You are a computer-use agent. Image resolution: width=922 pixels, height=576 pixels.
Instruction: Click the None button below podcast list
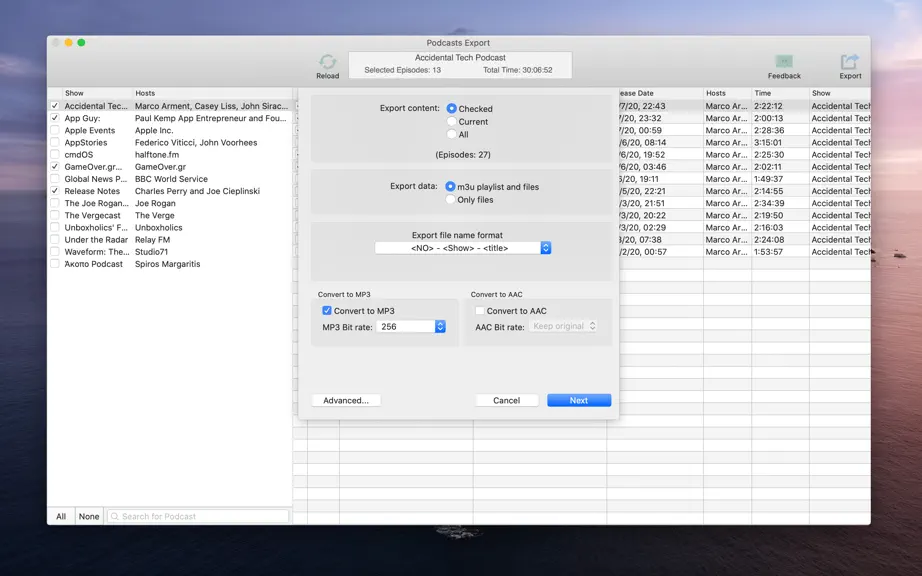(89, 516)
